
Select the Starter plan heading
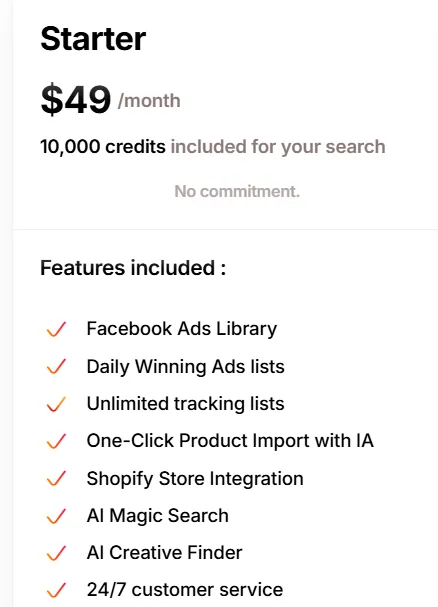[x=93, y=39]
